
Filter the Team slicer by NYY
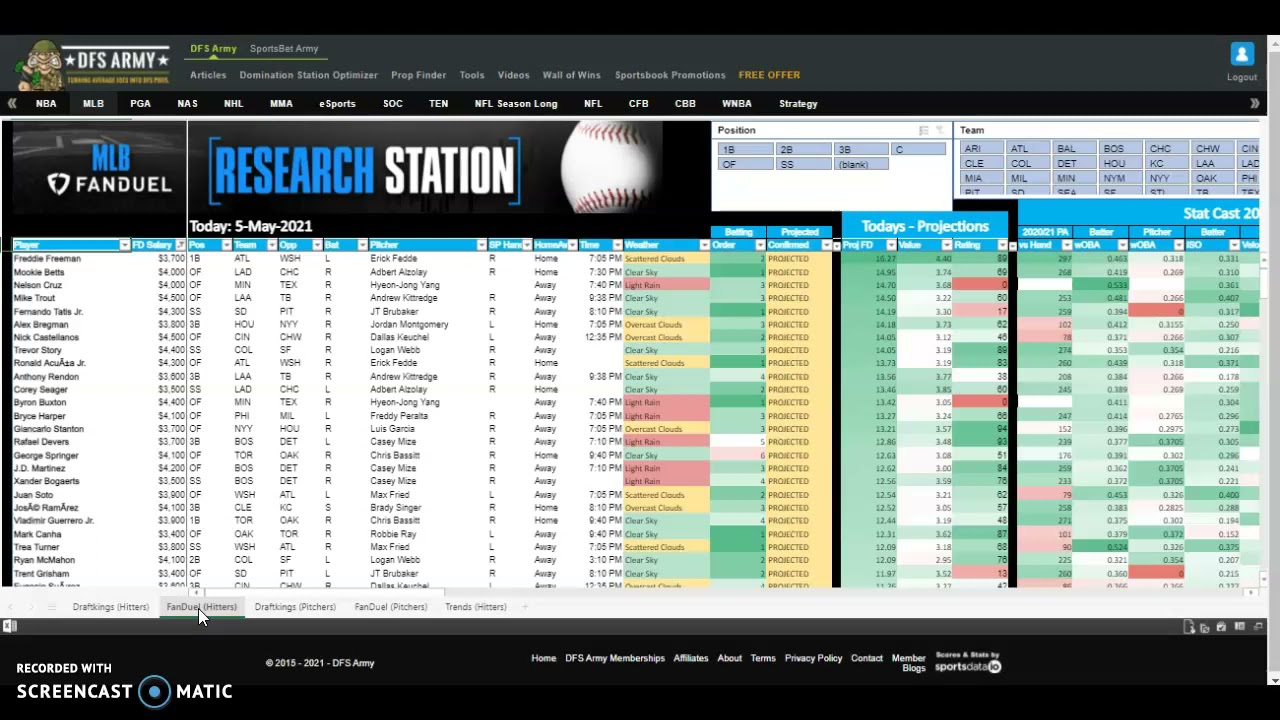[x=1169, y=178]
